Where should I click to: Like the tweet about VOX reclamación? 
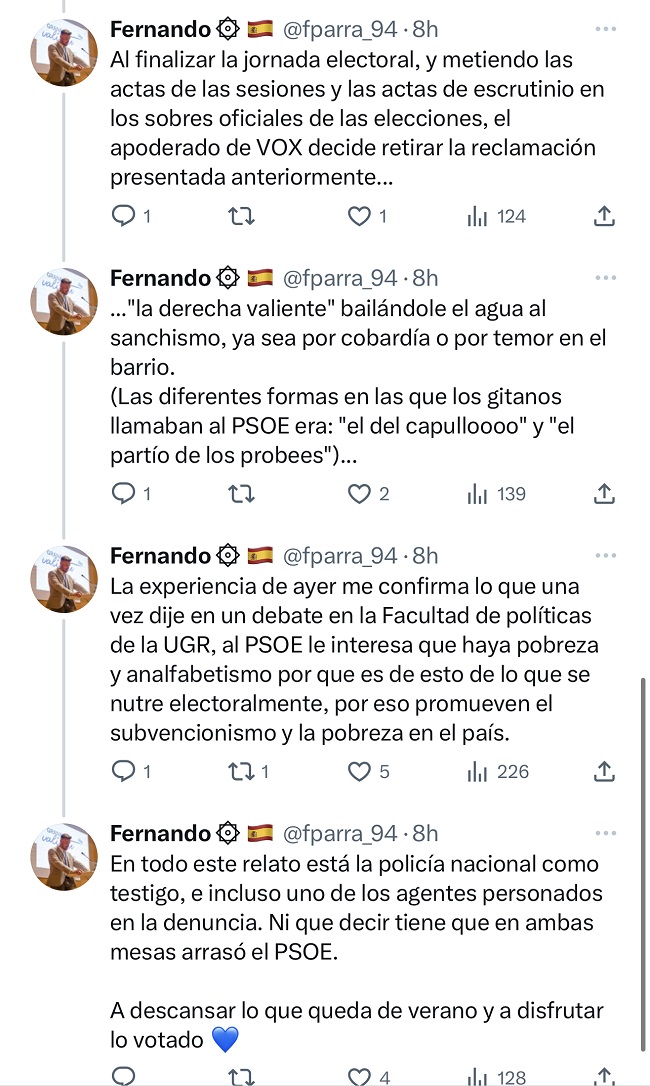coord(358,216)
